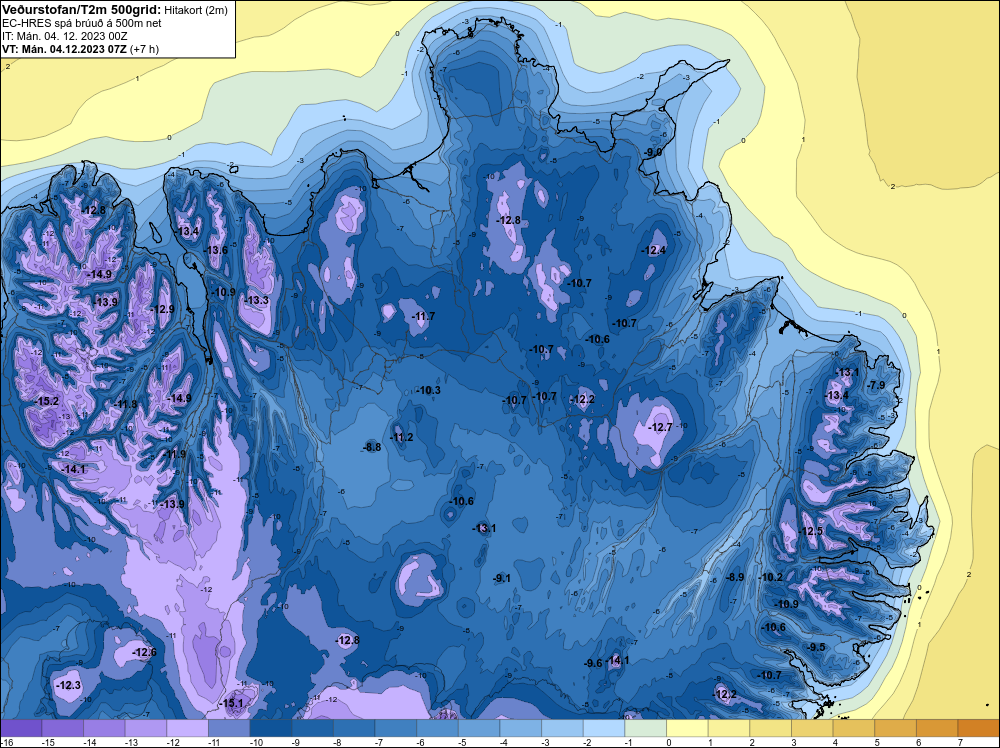Click the -11.9 temperature reading

[175, 454]
